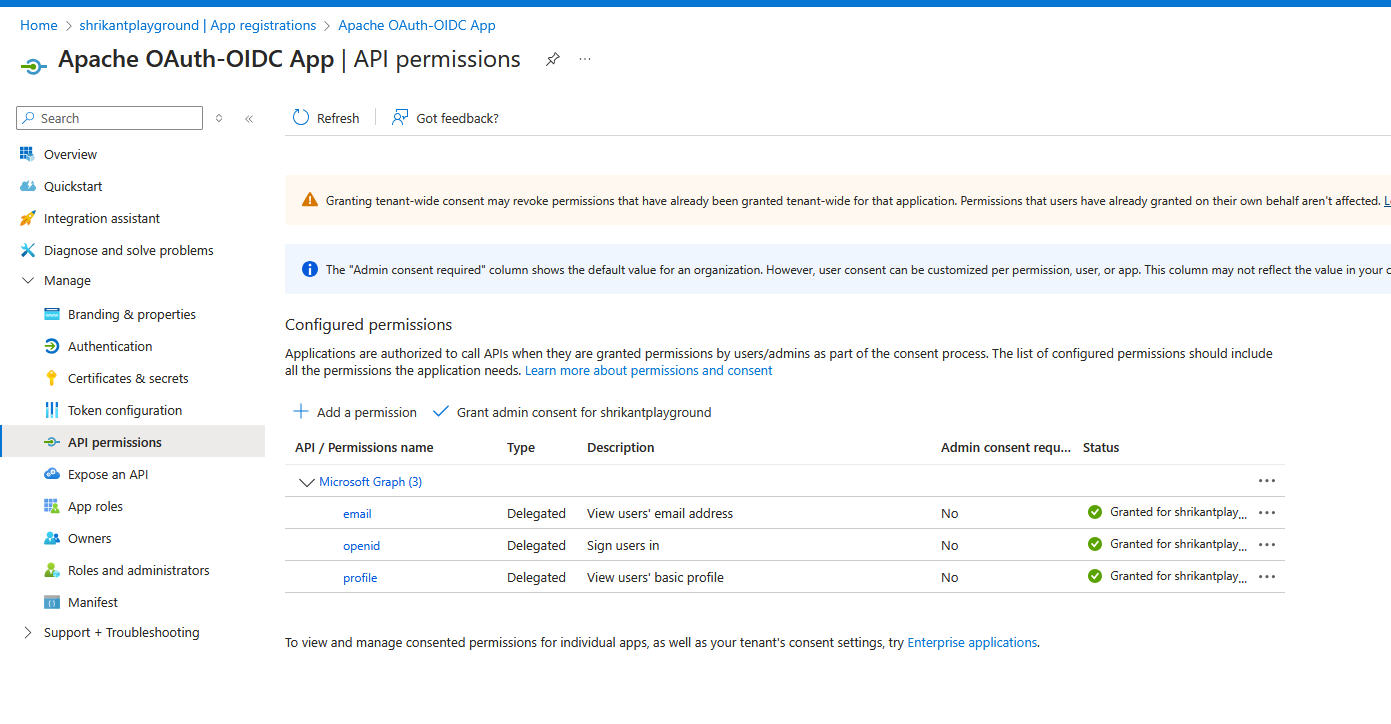Click the Expose an API cloud icon
Screen dimensions: 1391x724
click(x=52, y=474)
